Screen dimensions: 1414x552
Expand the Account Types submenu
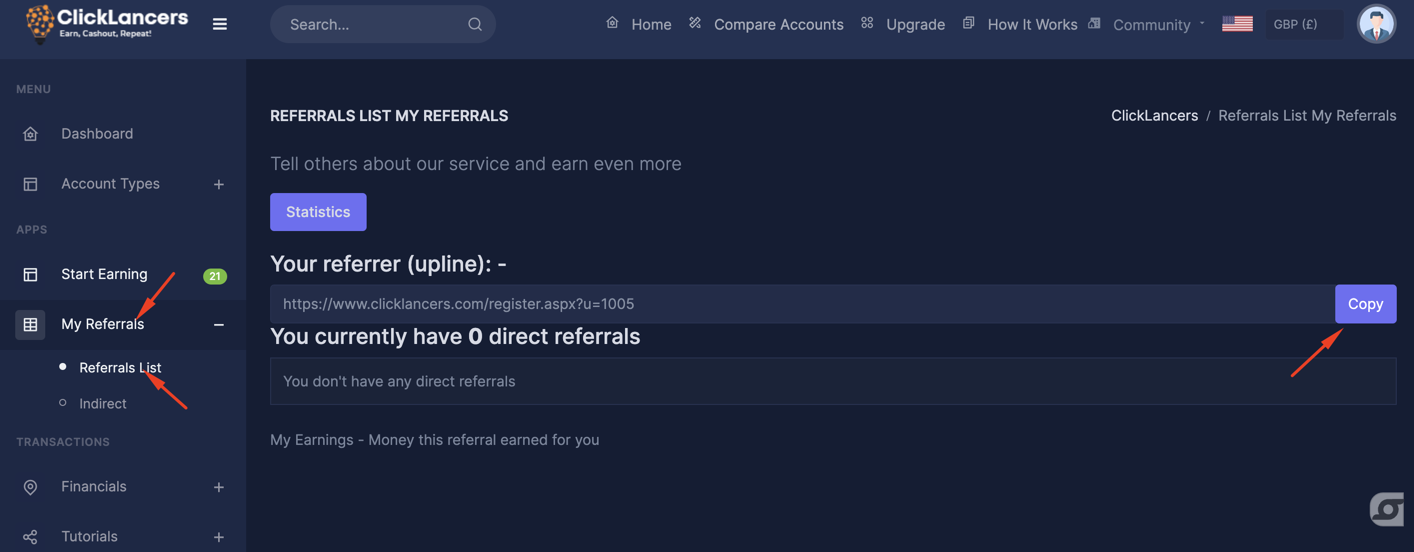point(218,184)
